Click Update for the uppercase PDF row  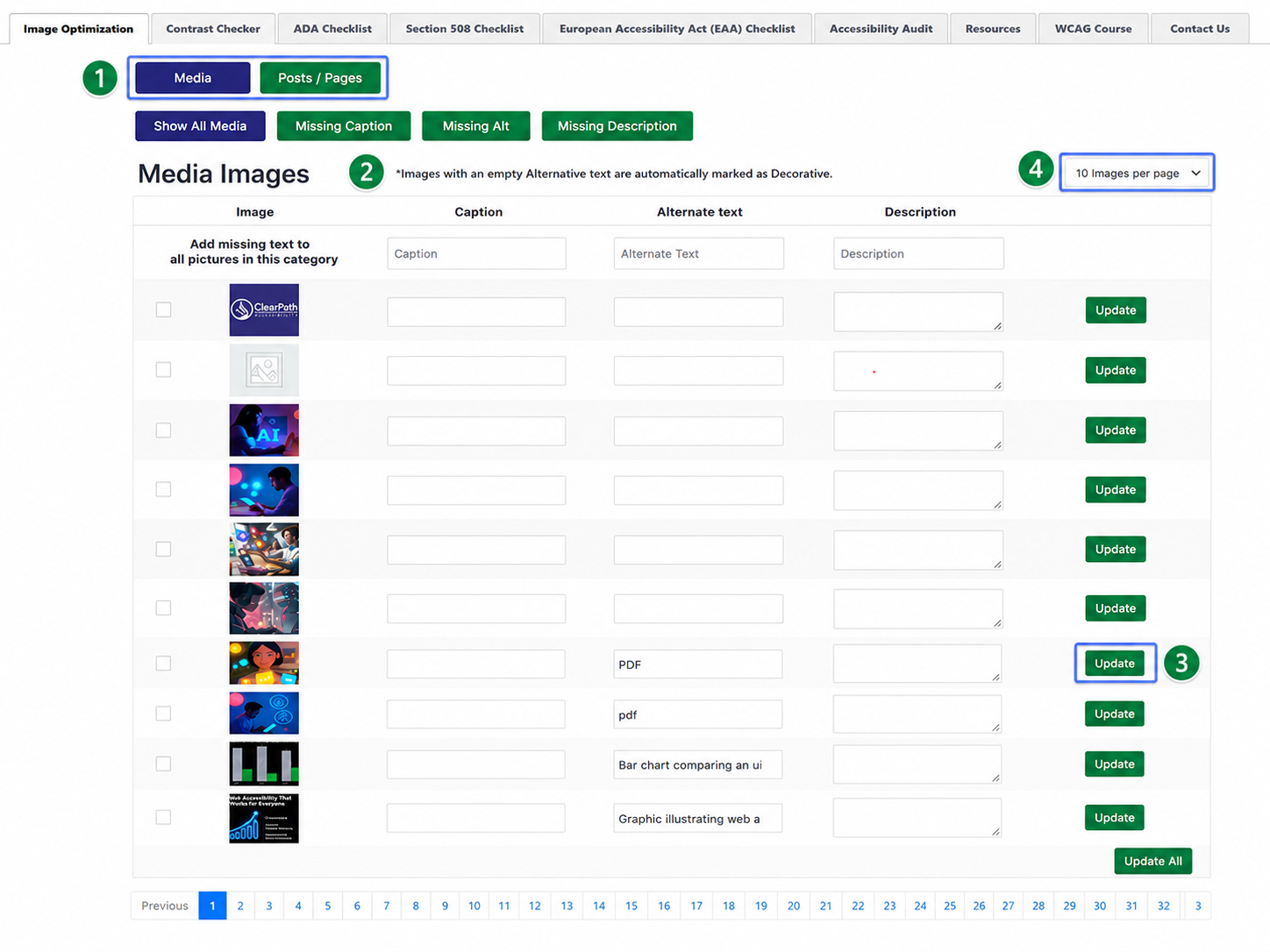click(x=1115, y=664)
